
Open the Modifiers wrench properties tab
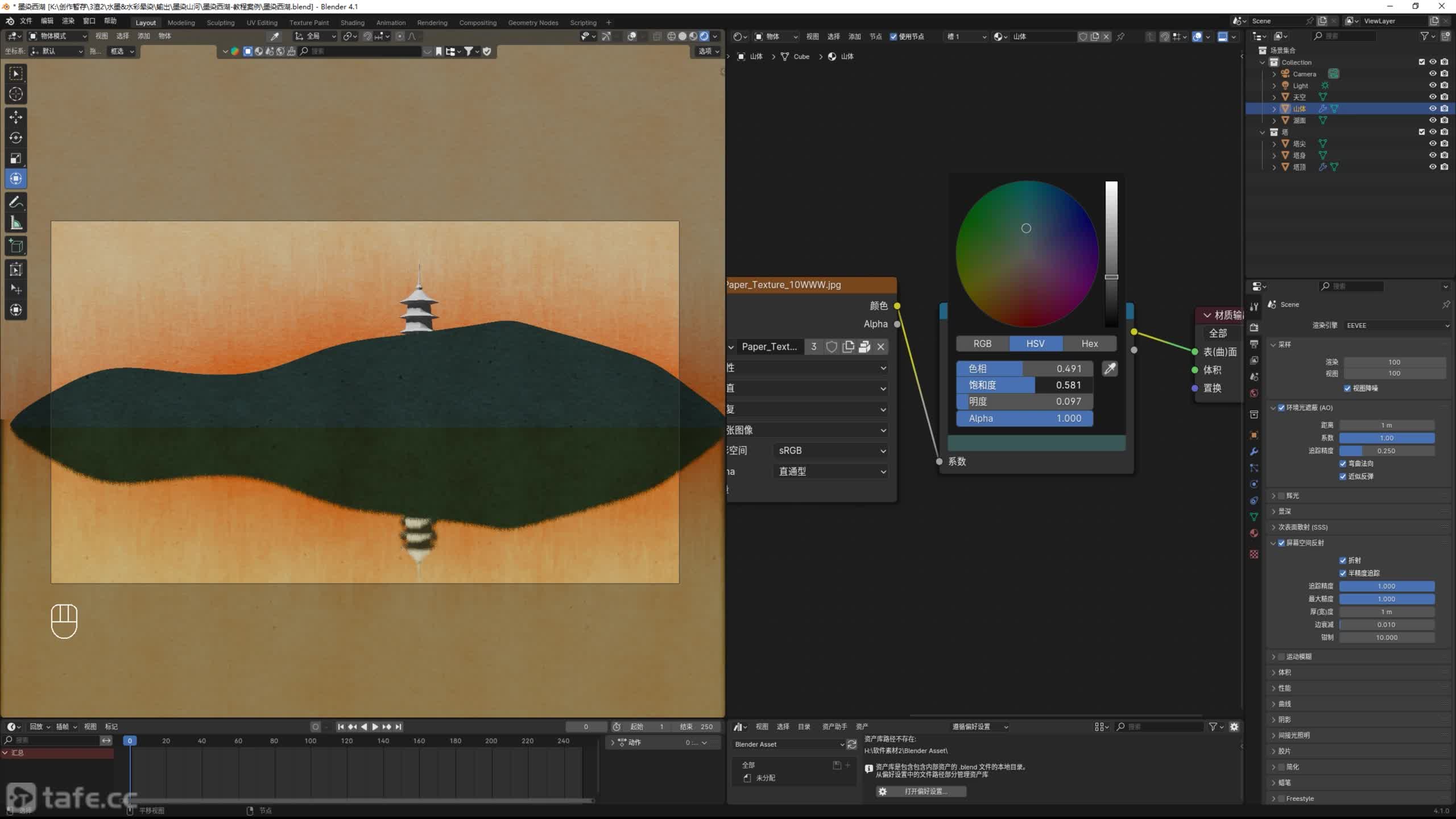[x=1254, y=452]
